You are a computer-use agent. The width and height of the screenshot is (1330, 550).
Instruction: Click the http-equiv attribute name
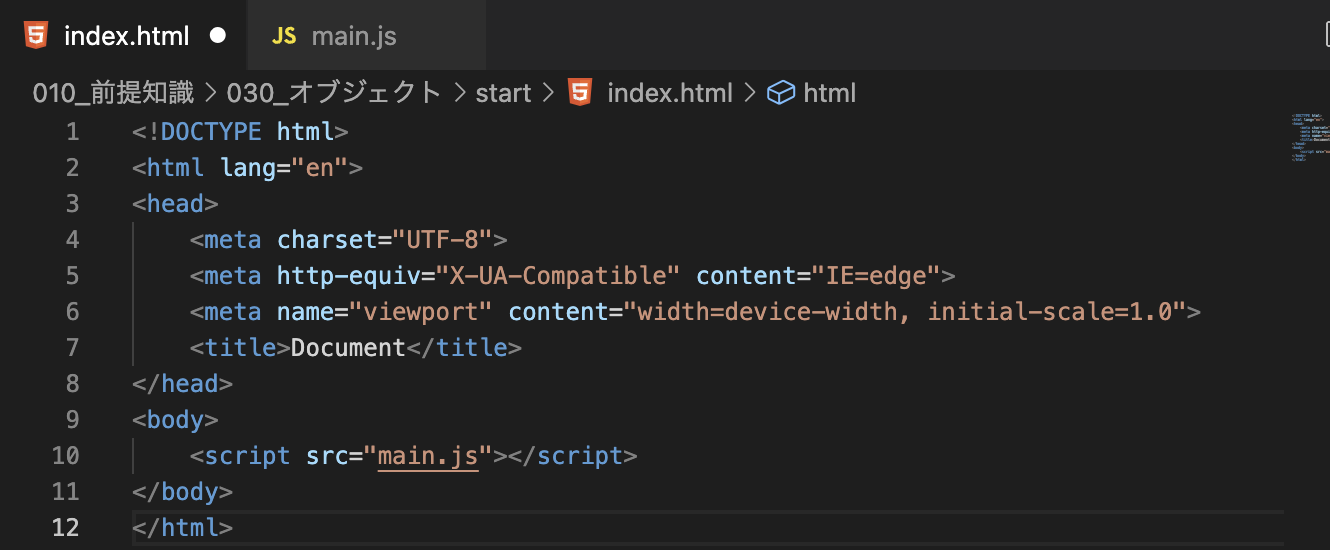coord(349,276)
